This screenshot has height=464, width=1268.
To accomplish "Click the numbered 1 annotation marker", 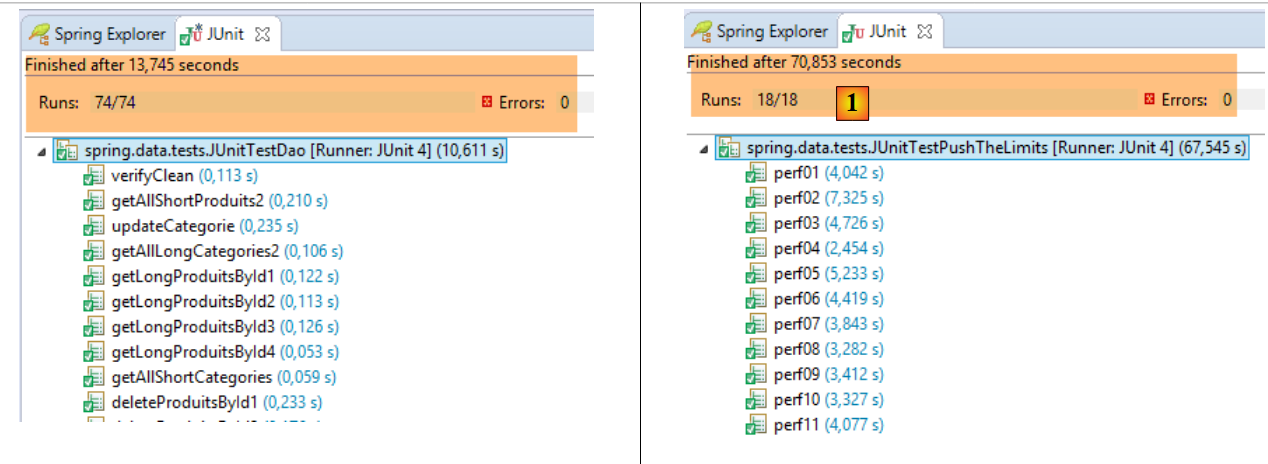I will coord(852,102).
